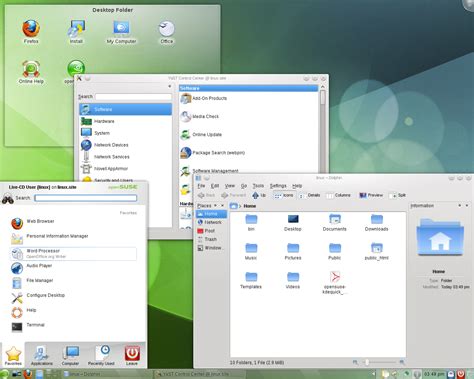Open Add-On Products module in YaST

204,98
